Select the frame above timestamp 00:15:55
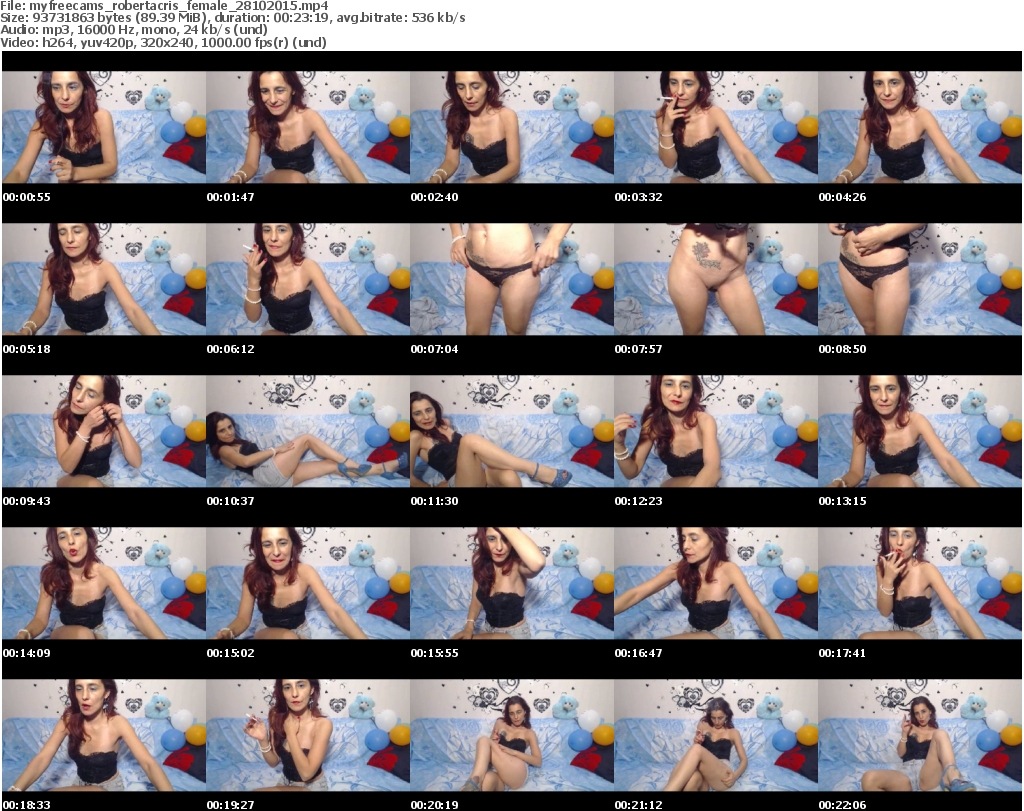The width and height of the screenshot is (1024, 811). tap(512, 583)
